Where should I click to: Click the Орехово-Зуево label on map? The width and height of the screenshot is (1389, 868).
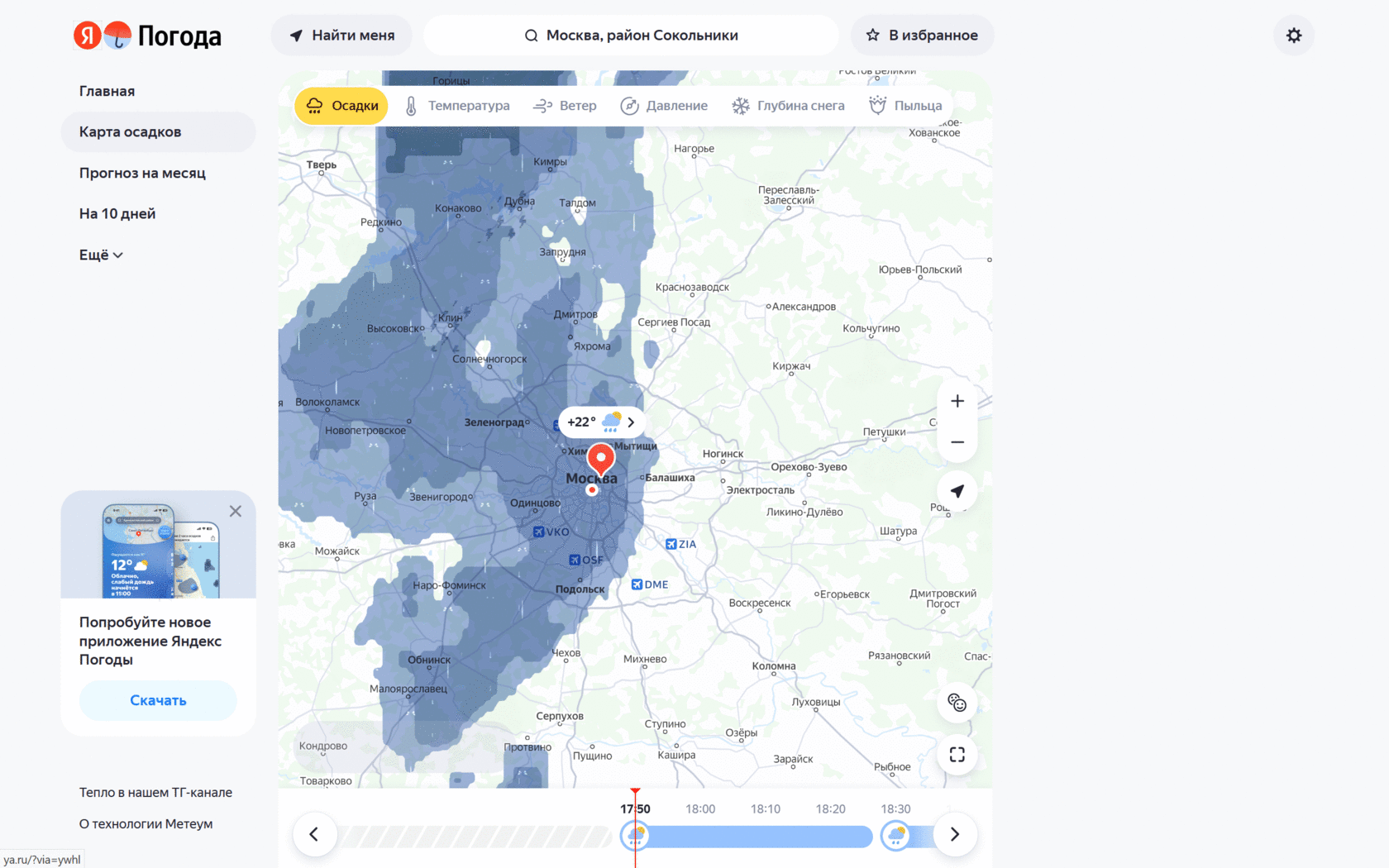click(809, 467)
